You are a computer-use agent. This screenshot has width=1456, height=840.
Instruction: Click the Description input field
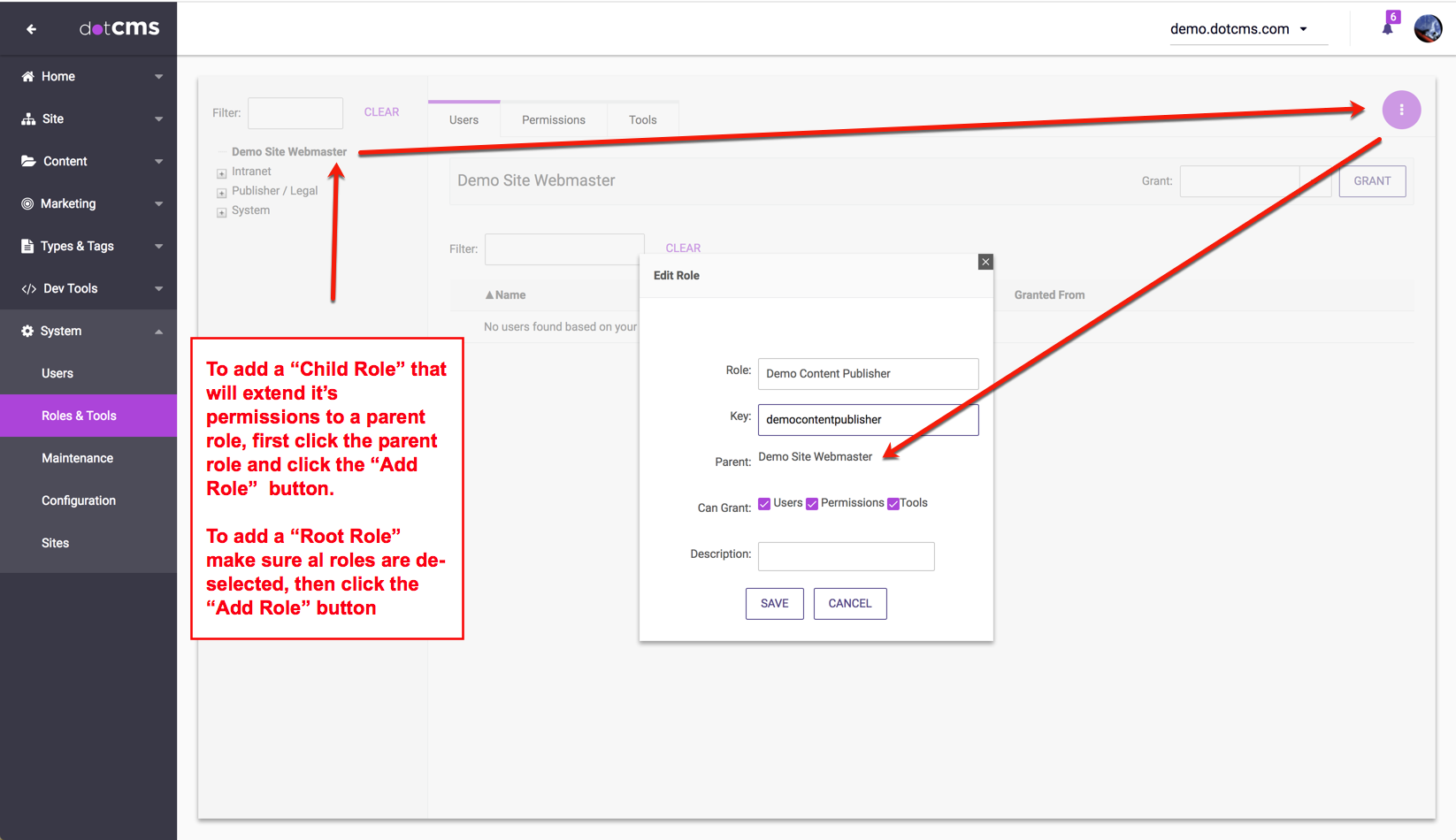tap(846, 556)
